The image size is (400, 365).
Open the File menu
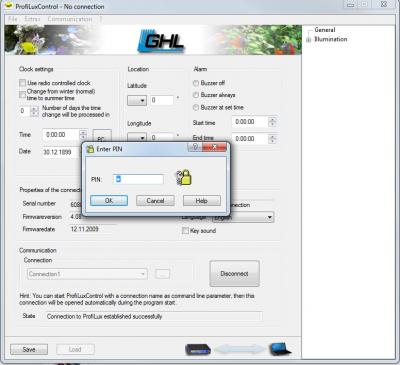pos(13,19)
